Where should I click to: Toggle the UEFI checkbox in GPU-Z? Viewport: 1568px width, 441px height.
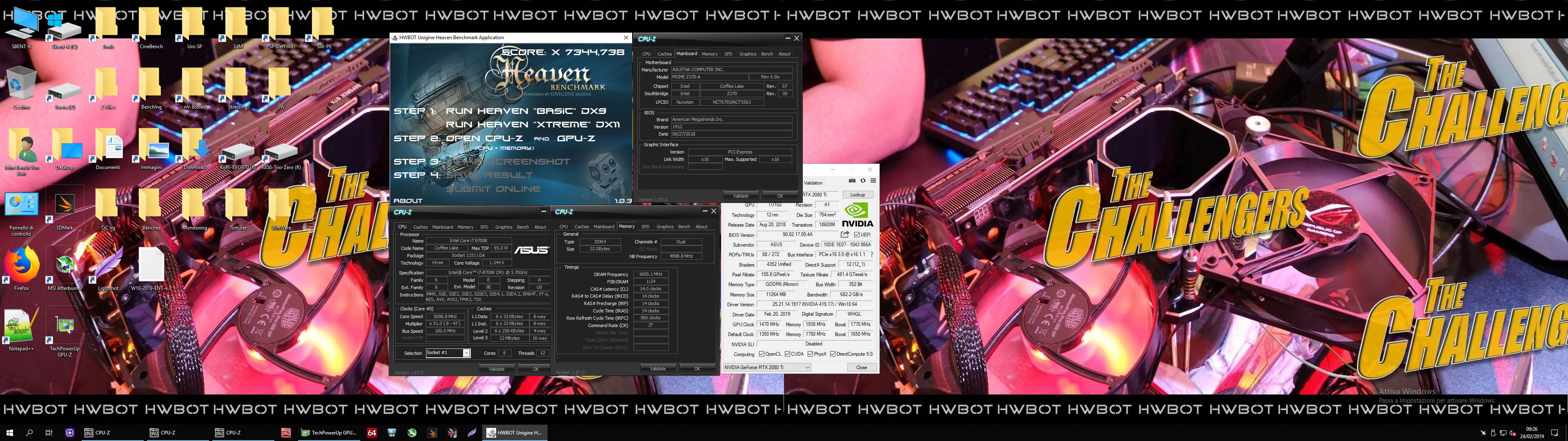[857, 234]
